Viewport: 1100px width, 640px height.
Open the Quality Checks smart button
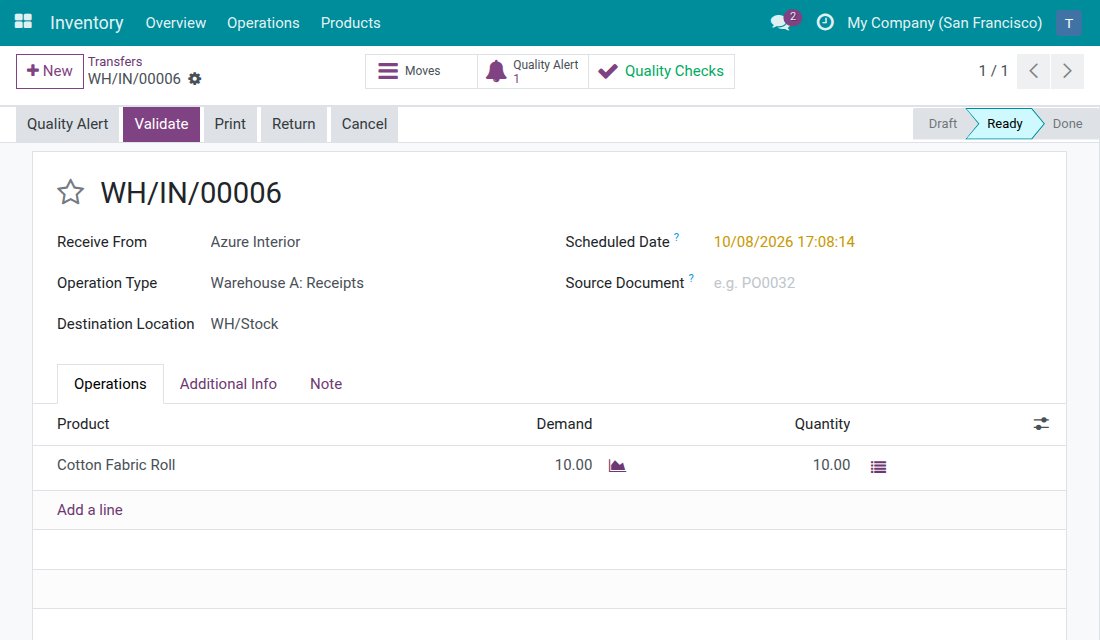pos(662,72)
